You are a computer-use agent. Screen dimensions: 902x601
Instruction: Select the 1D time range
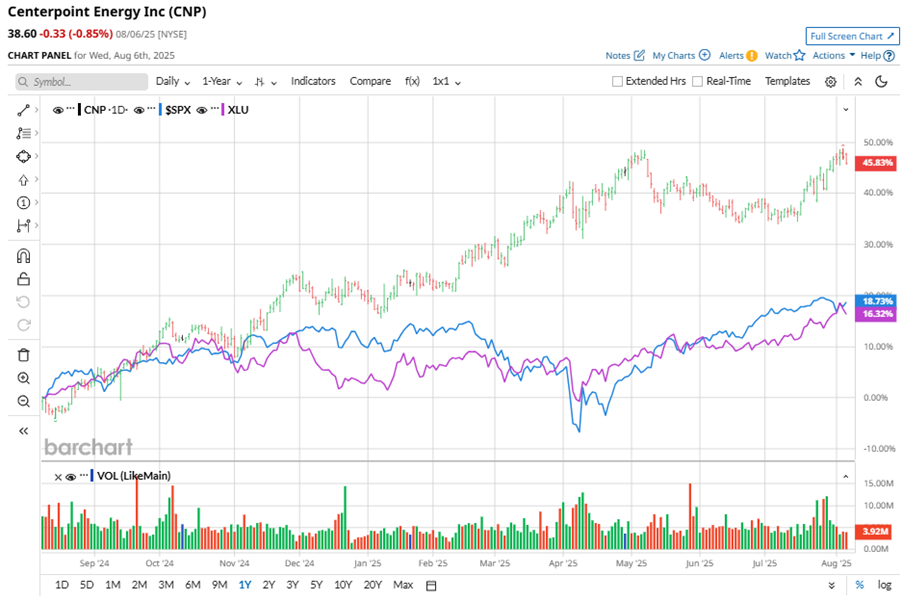point(62,585)
